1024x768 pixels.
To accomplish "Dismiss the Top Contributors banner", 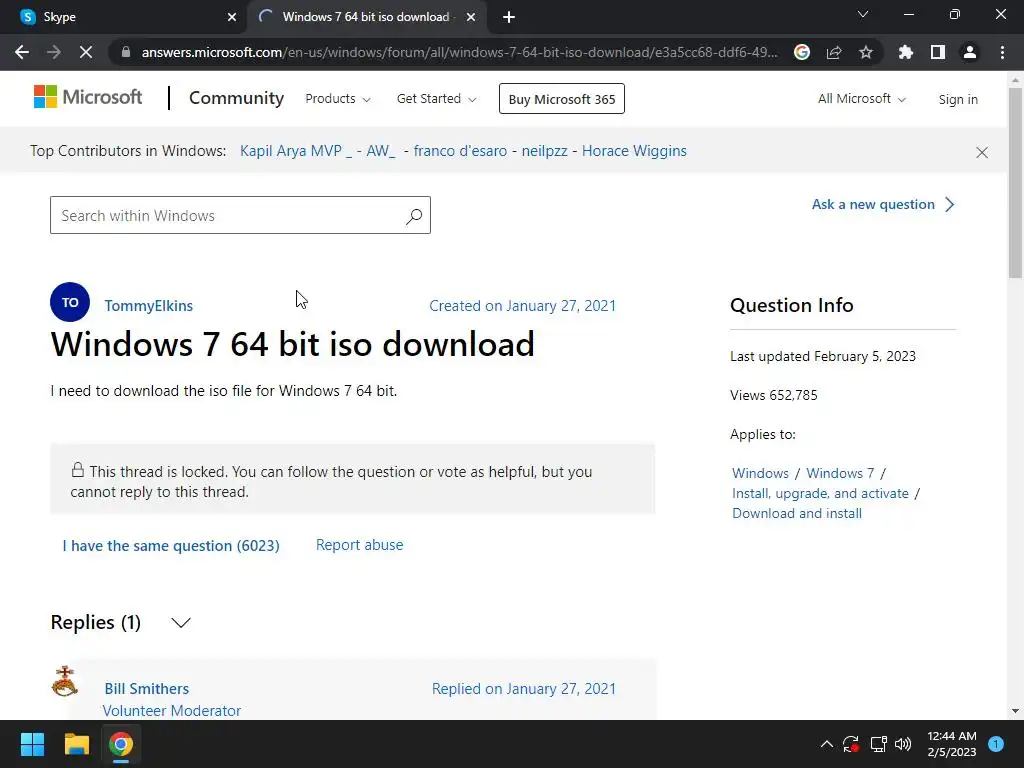I will pos(982,152).
